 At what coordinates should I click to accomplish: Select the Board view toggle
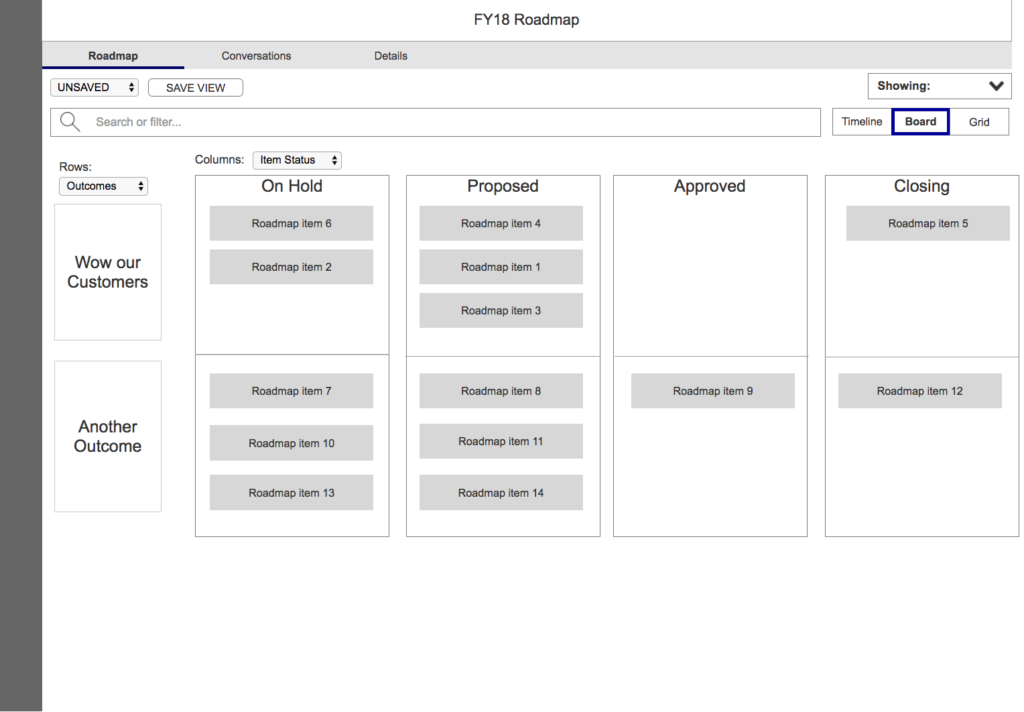click(920, 122)
